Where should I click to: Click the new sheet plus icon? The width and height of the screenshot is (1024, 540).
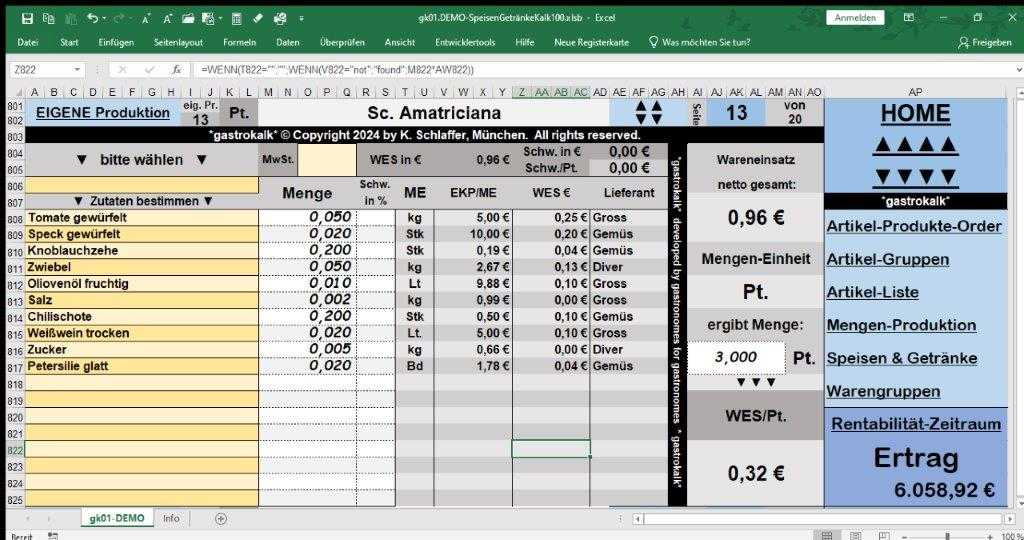(x=221, y=518)
